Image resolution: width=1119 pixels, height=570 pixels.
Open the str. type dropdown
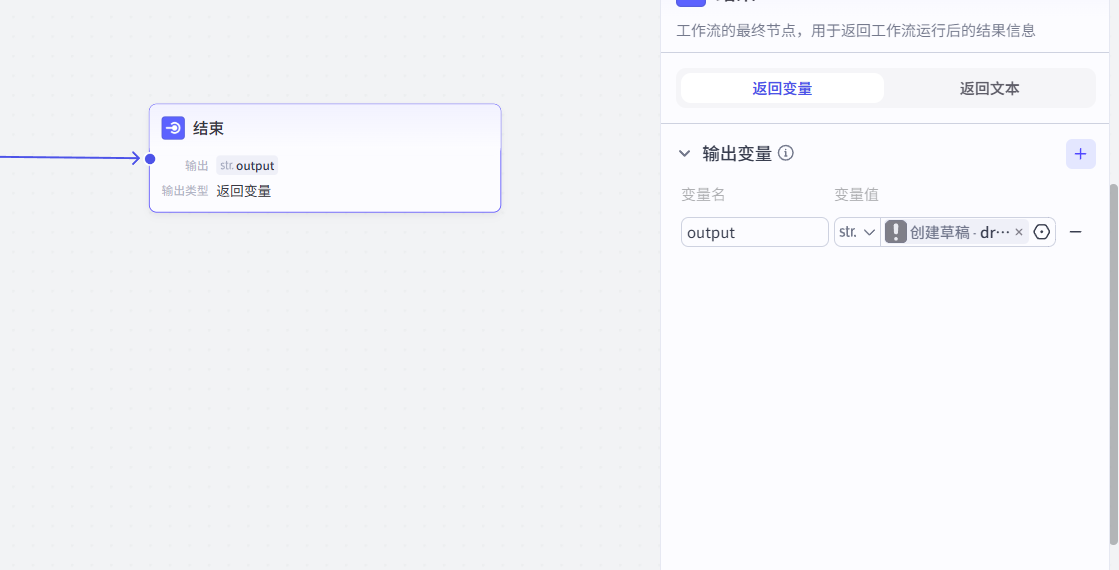tap(857, 232)
